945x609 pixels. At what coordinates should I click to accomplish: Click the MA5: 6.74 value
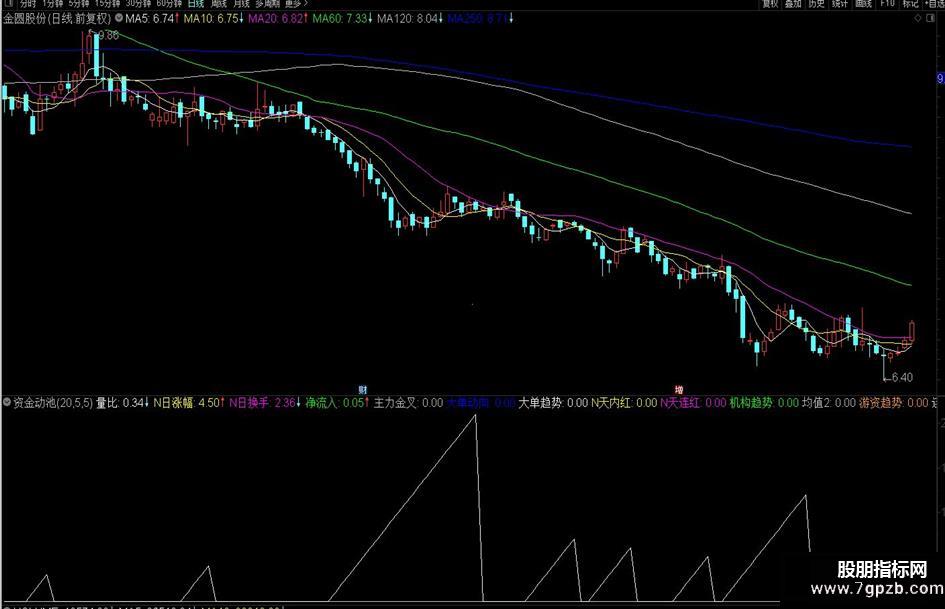click(152, 19)
